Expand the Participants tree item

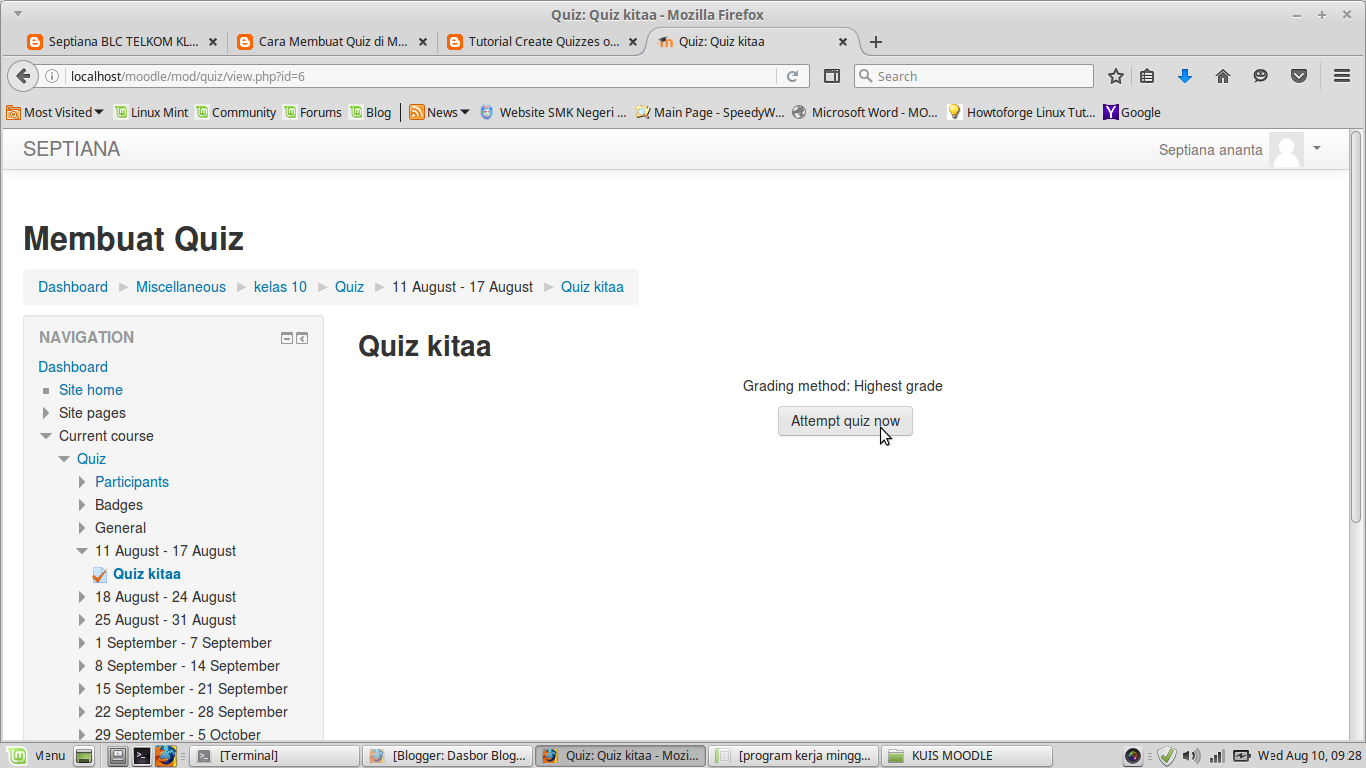[82, 482]
